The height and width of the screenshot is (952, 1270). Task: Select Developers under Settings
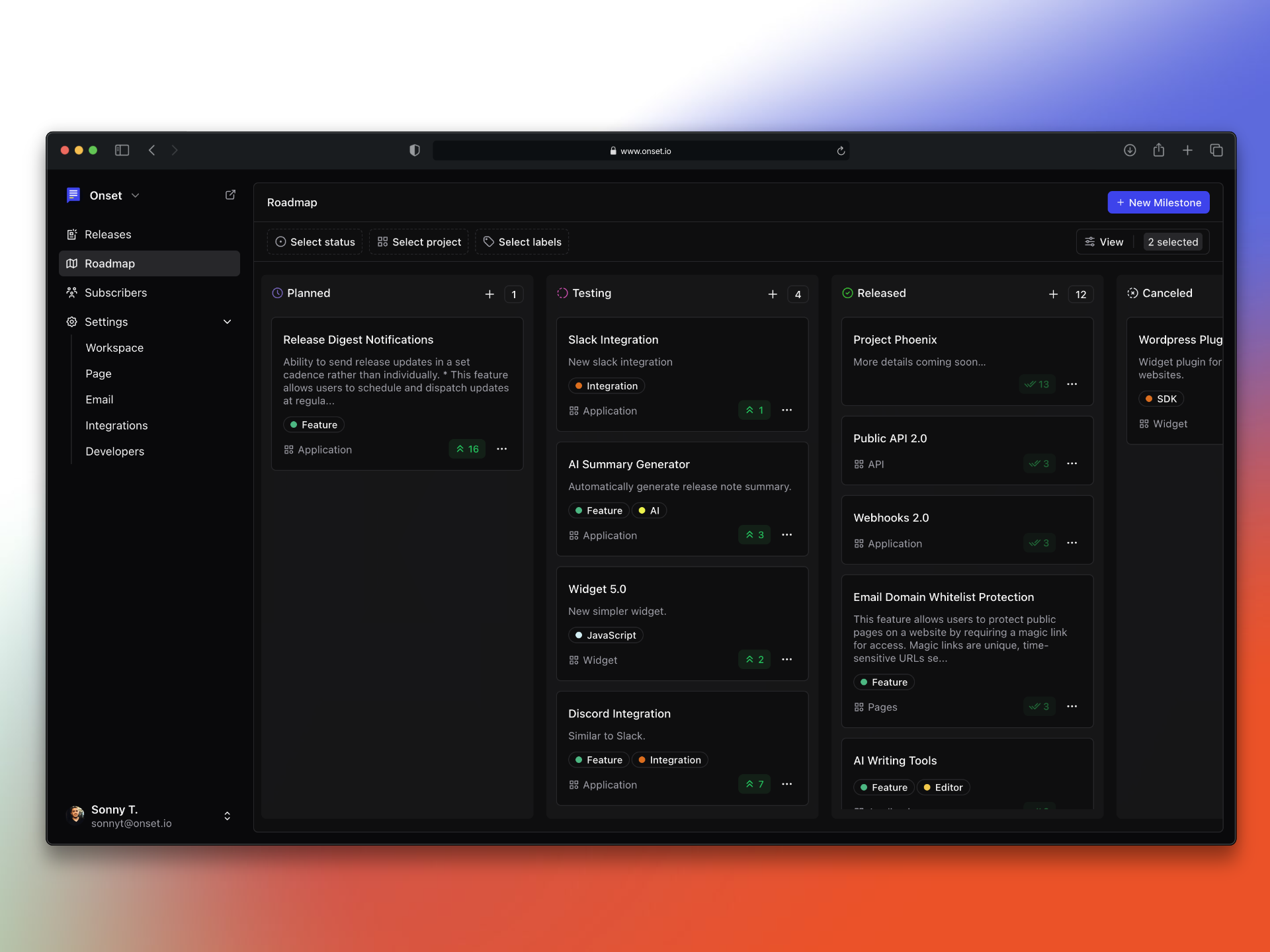coord(114,452)
